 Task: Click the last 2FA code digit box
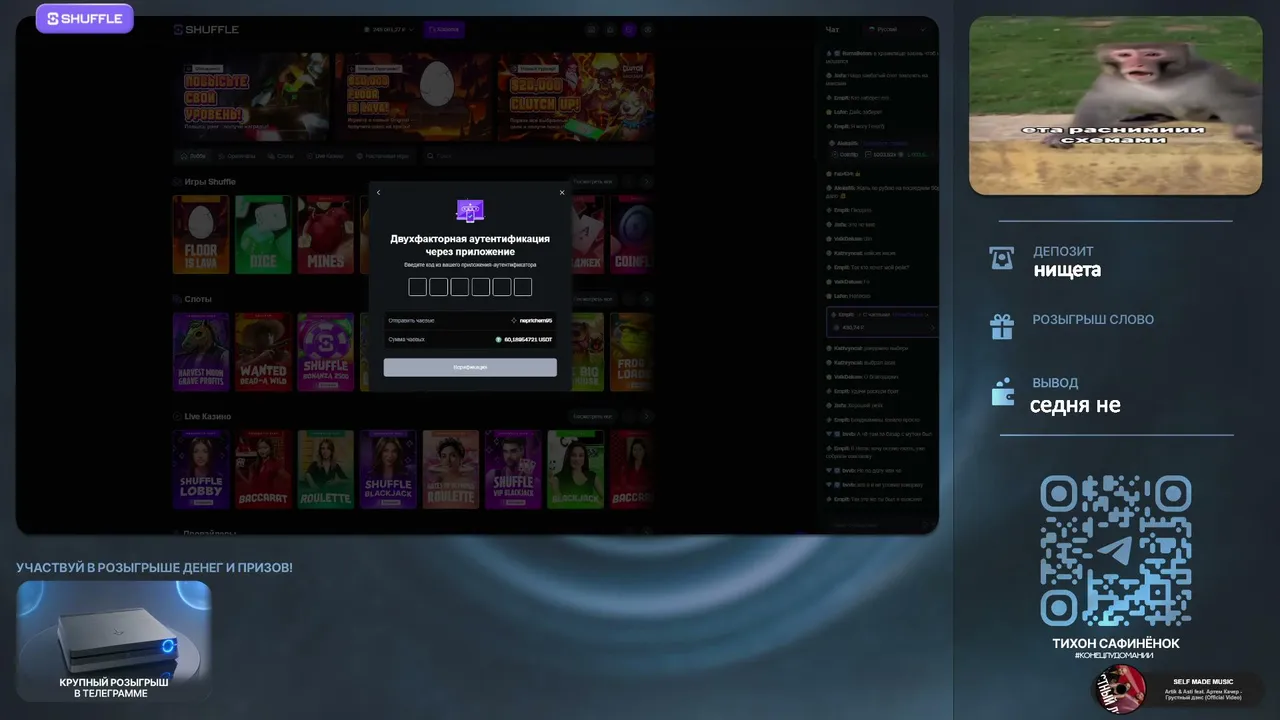(x=523, y=287)
